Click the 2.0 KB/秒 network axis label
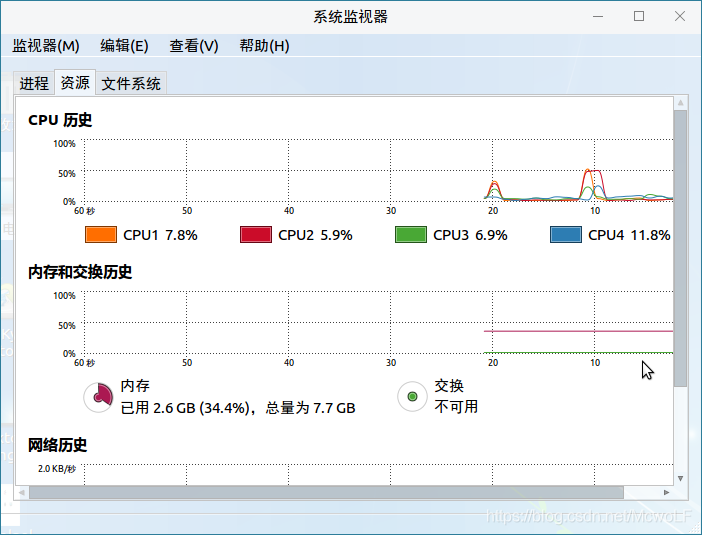 pos(57,469)
